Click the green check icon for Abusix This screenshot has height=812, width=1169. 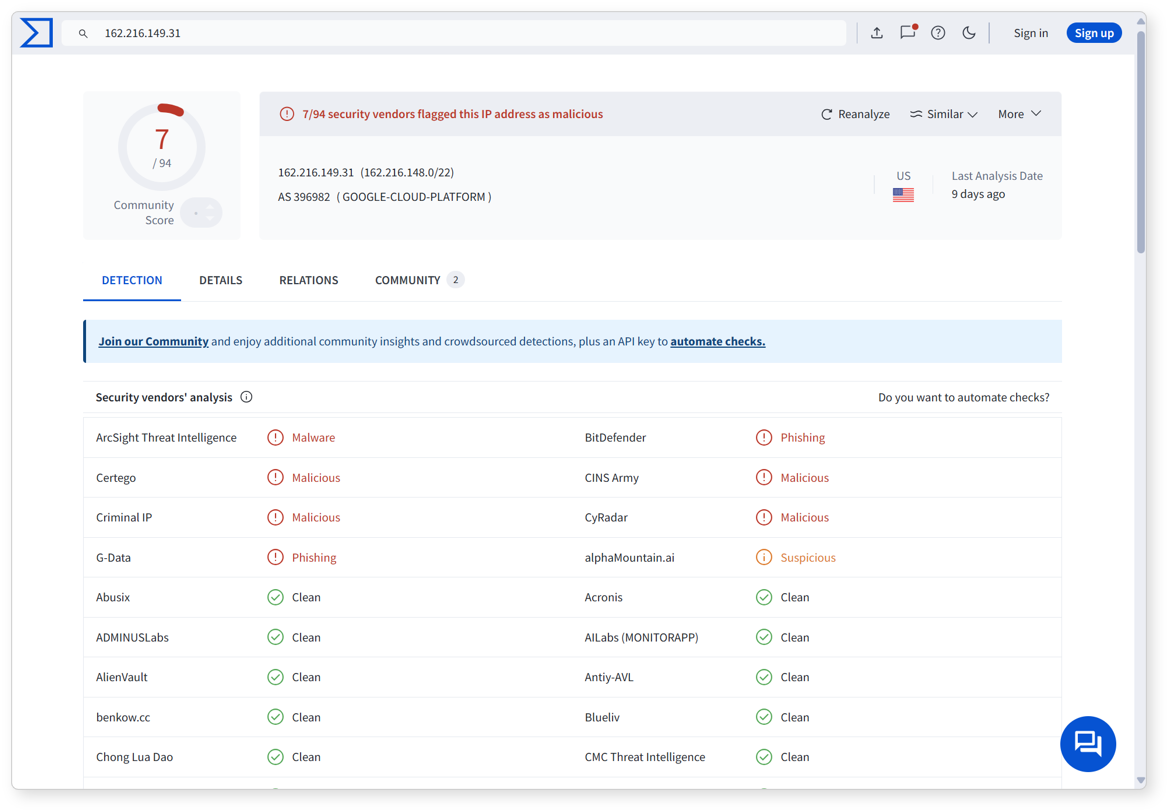[275, 597]
